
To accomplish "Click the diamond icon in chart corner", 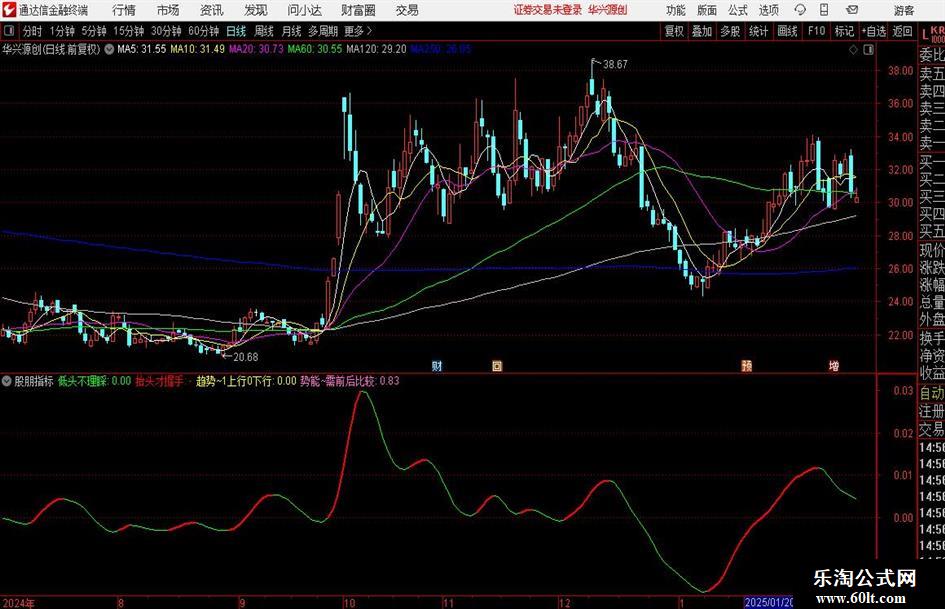I will coord(853,50).
